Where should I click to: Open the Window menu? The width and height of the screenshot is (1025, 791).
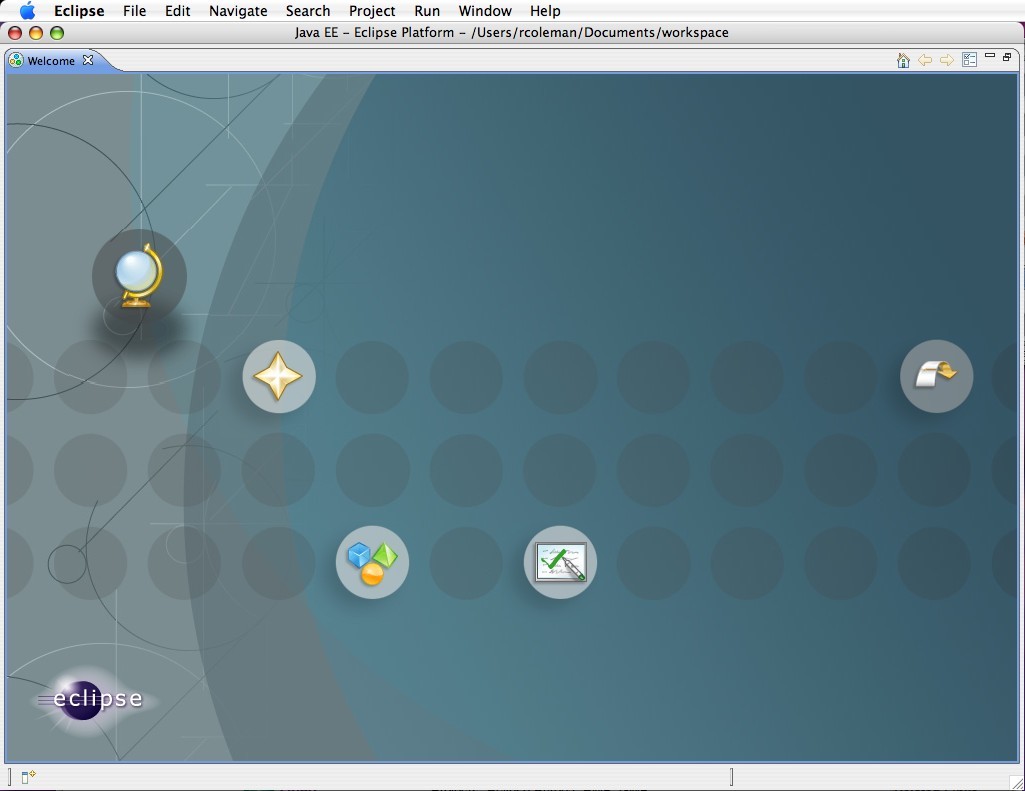(x=483, y=11)
